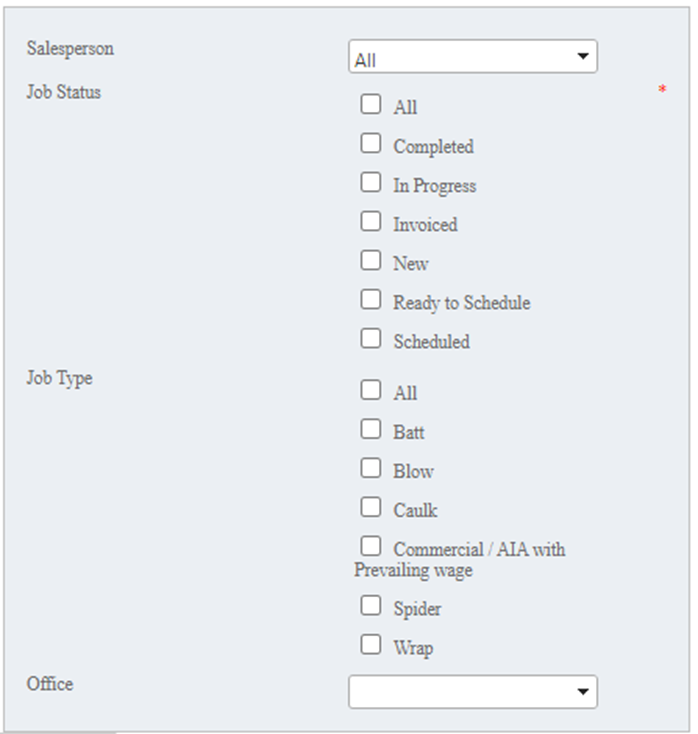Open the Salesperson dropdown

pyautogui.click(x=472, y=57)
